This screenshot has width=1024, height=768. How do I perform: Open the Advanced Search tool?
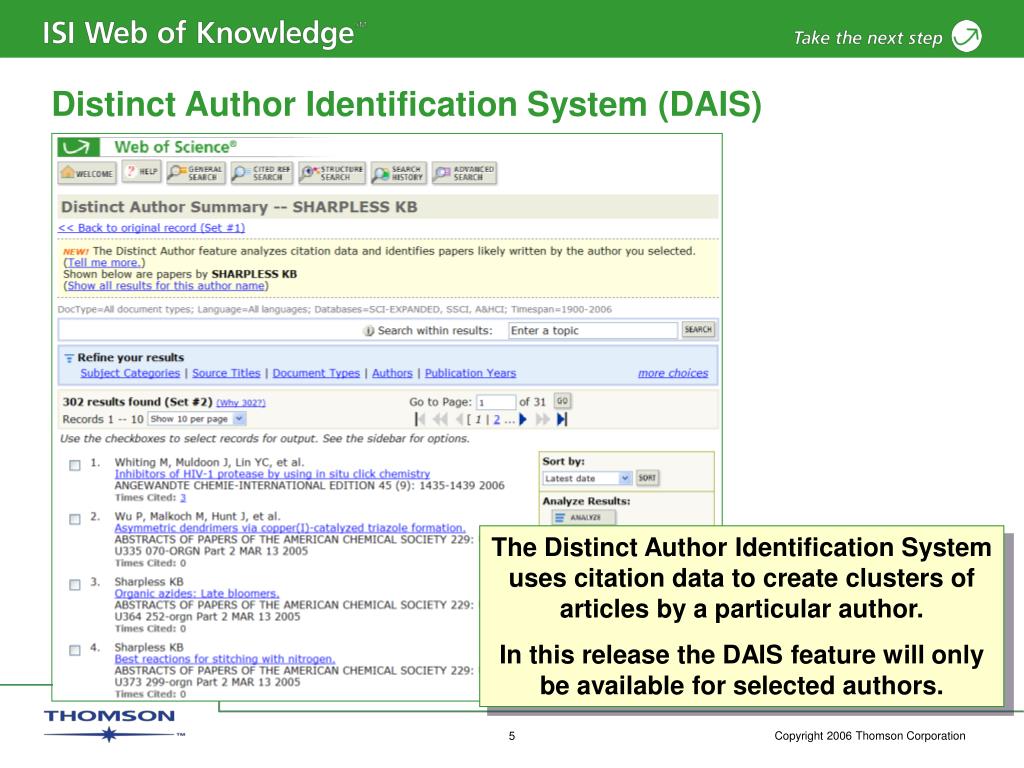tap(464, 173)
